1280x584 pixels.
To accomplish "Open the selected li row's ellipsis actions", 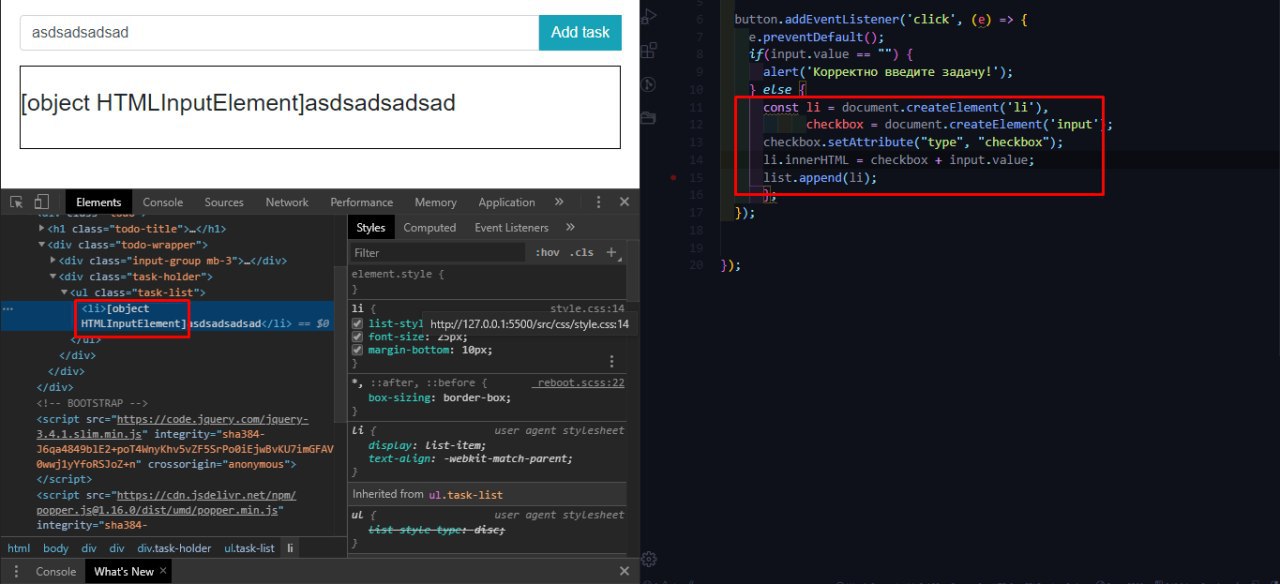I will [7, 308].
